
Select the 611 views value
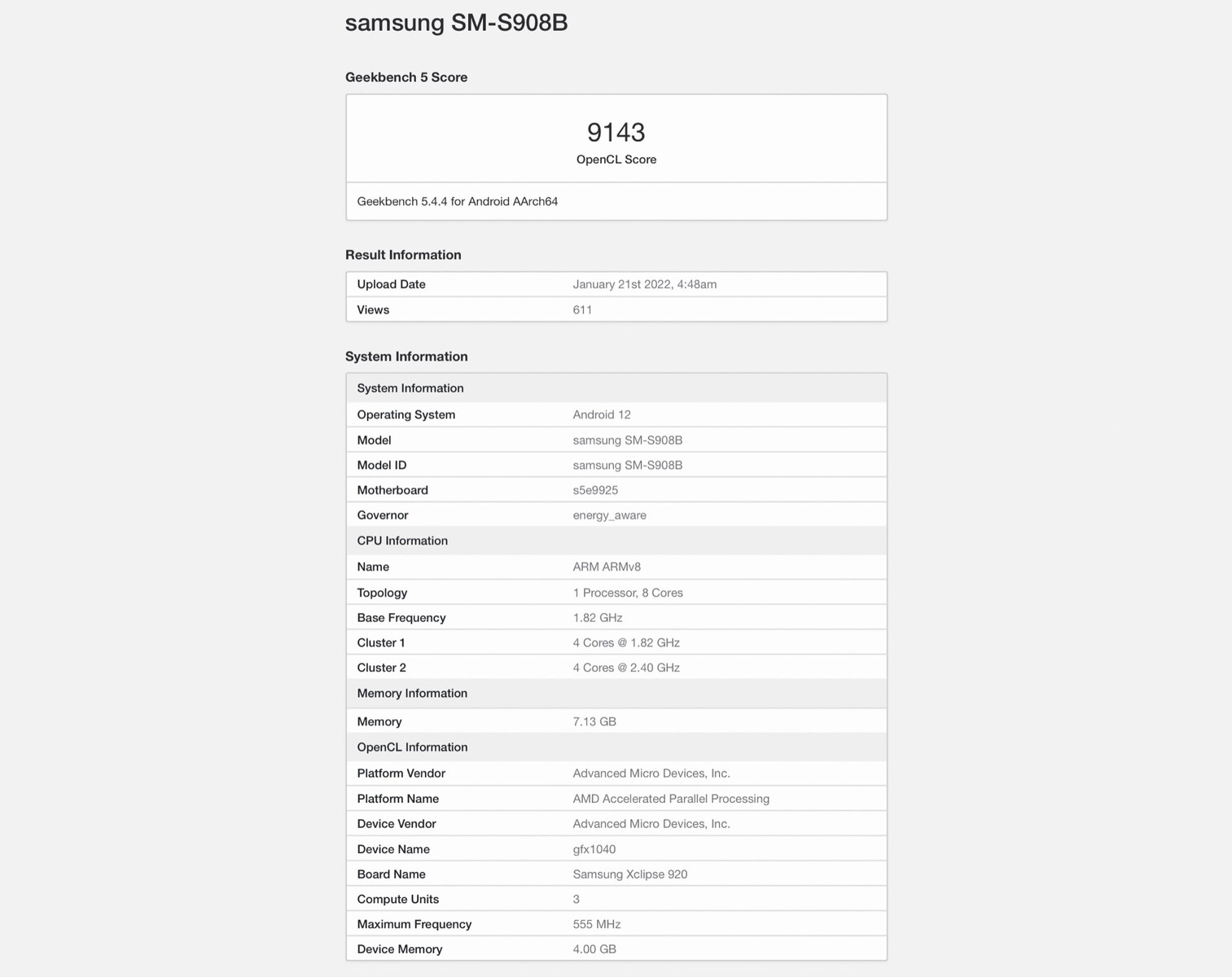582,309
